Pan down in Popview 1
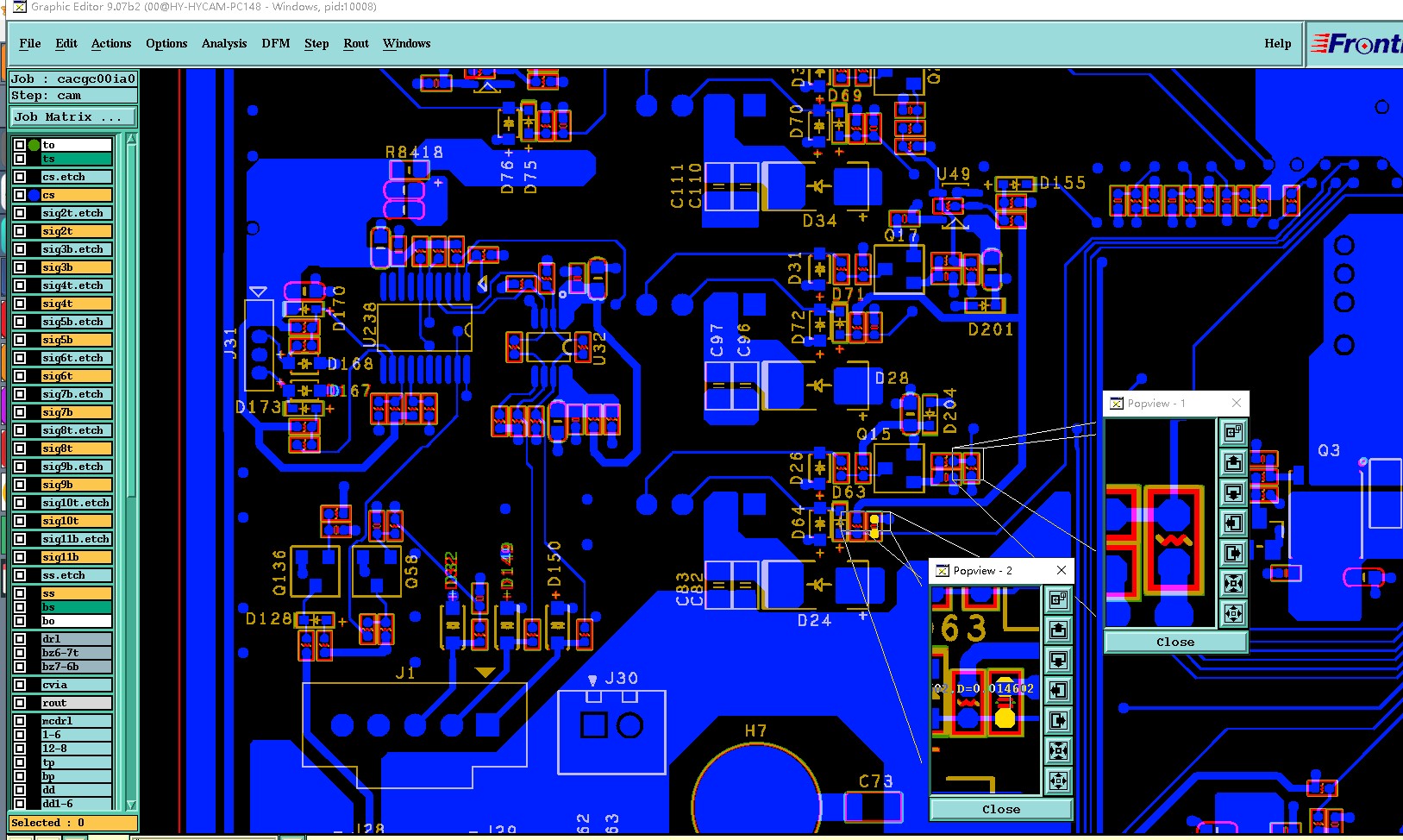 1233,492
